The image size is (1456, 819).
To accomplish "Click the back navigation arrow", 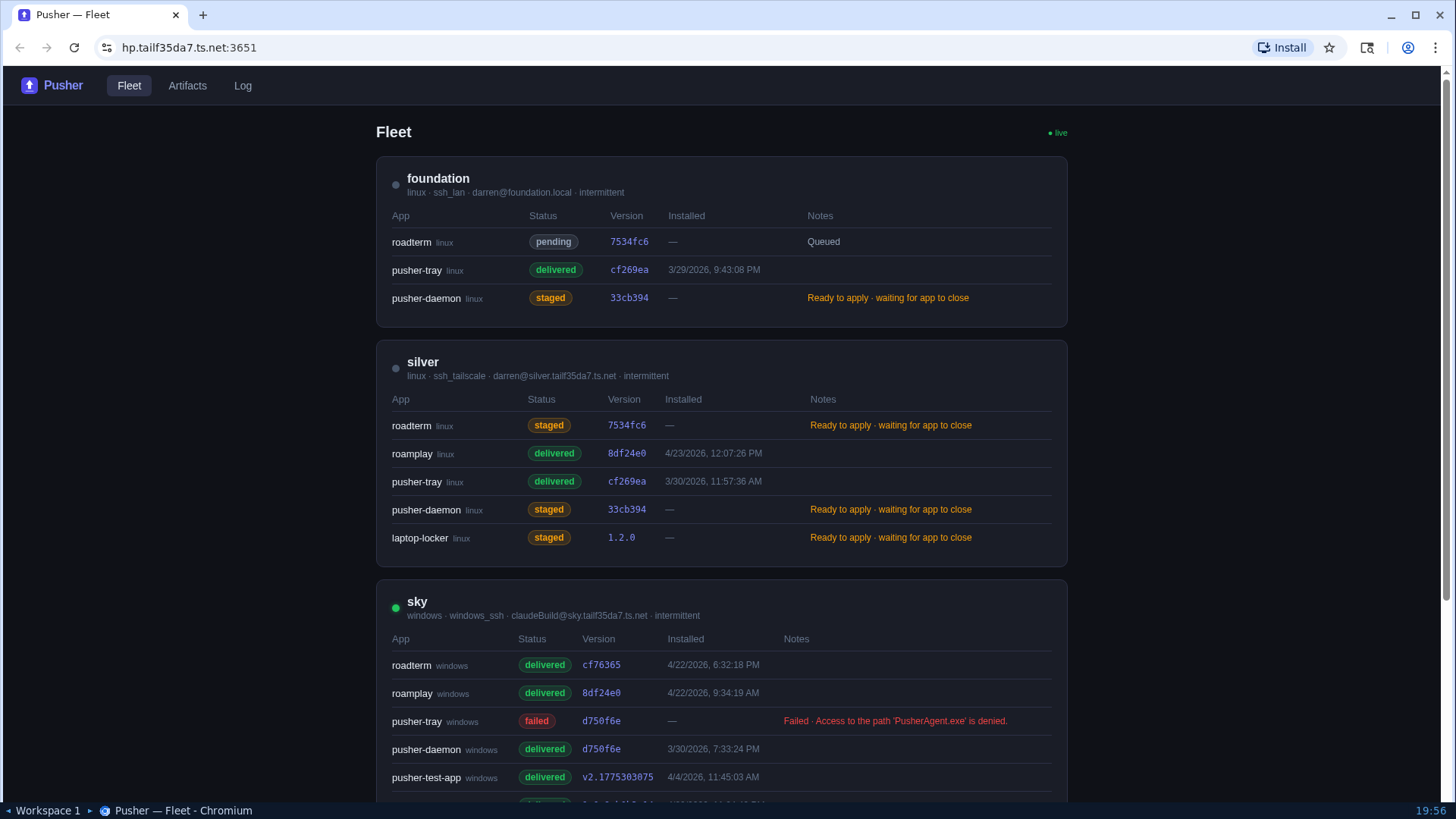I will click(x=19, y=47).
